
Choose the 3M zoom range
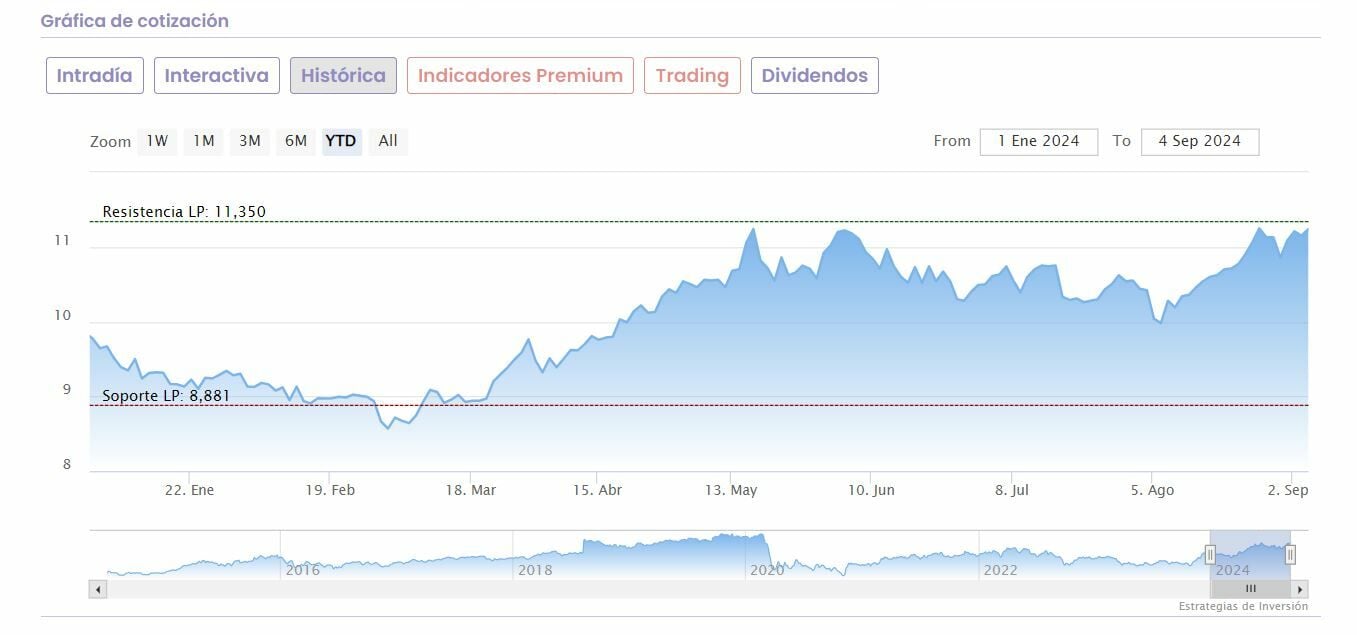pyautogui.click(x=250, y=141)
